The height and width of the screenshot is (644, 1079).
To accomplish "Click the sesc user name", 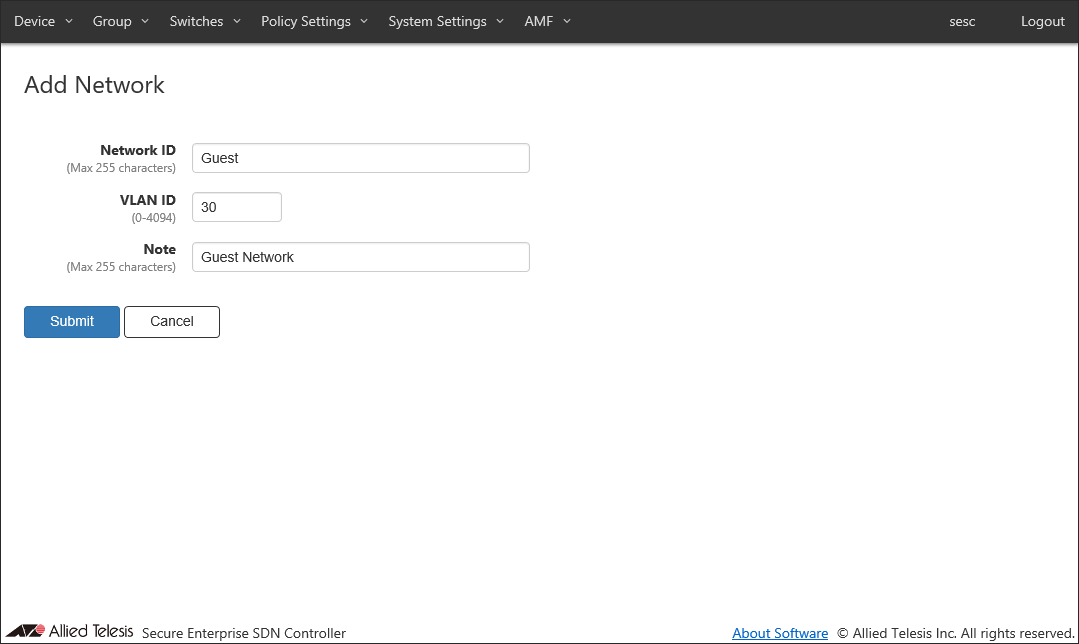I will click(x=962, y=22).
